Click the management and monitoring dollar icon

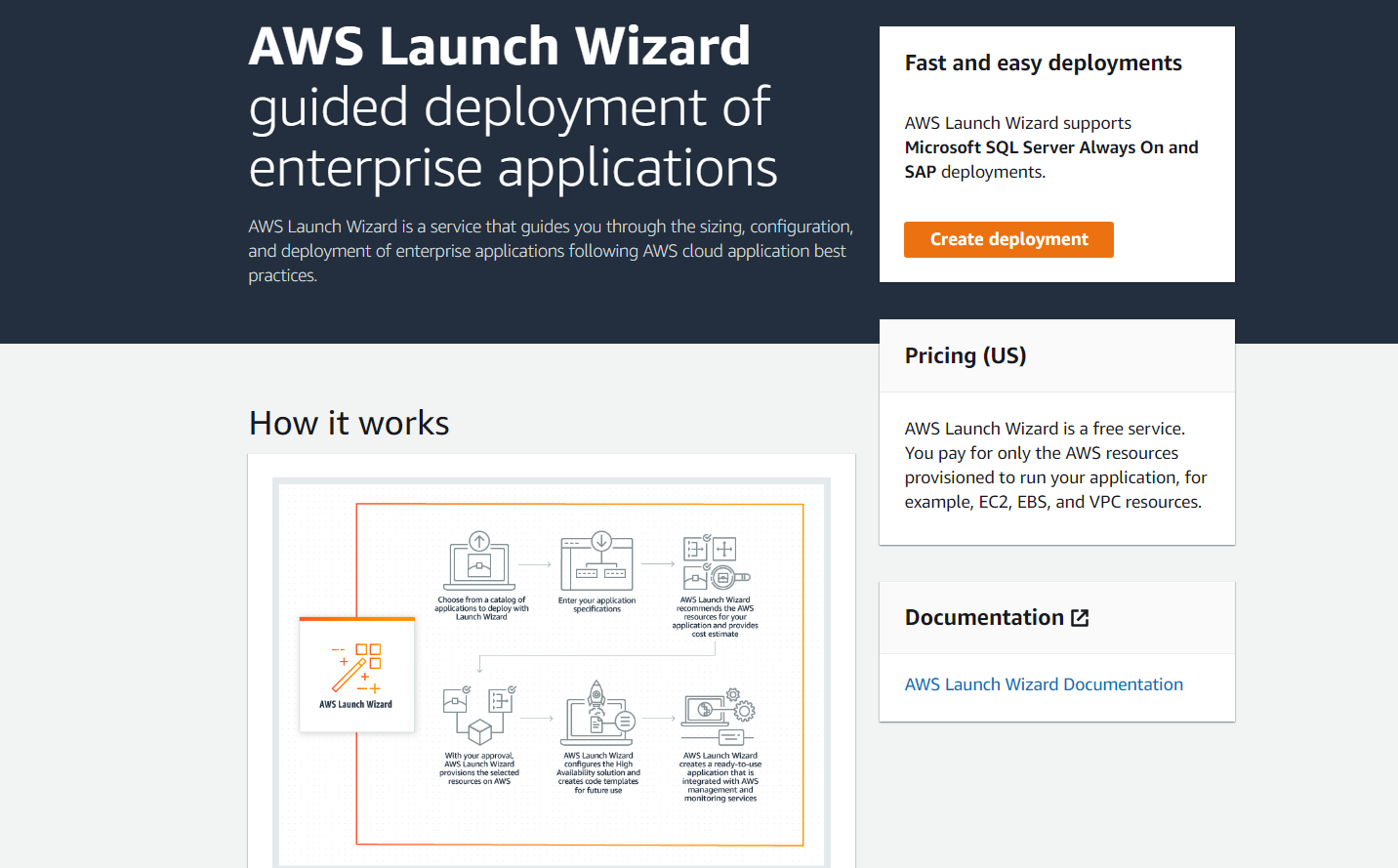pos(704,709)
